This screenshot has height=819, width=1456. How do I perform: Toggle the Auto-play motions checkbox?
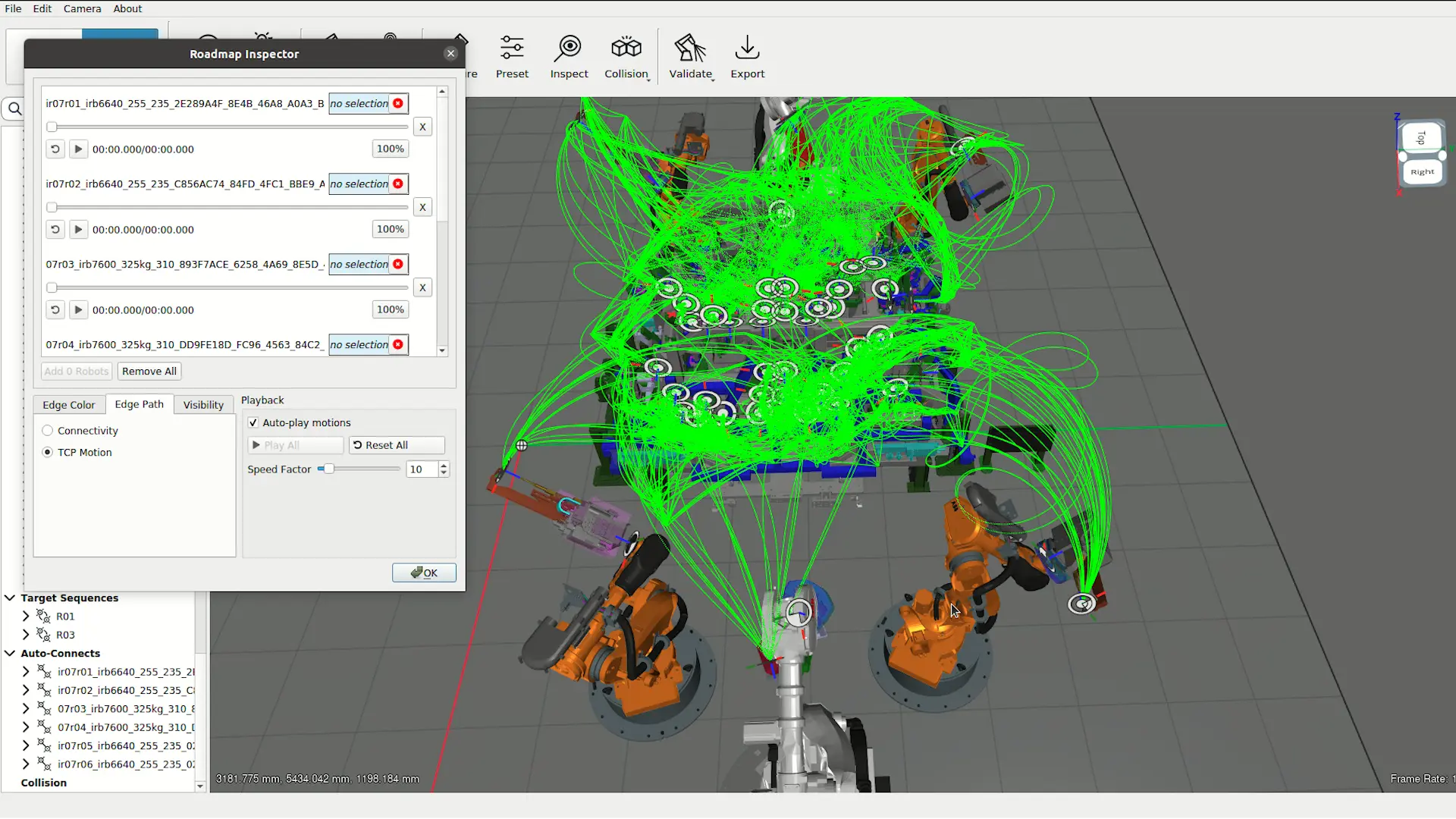(253, 423)
